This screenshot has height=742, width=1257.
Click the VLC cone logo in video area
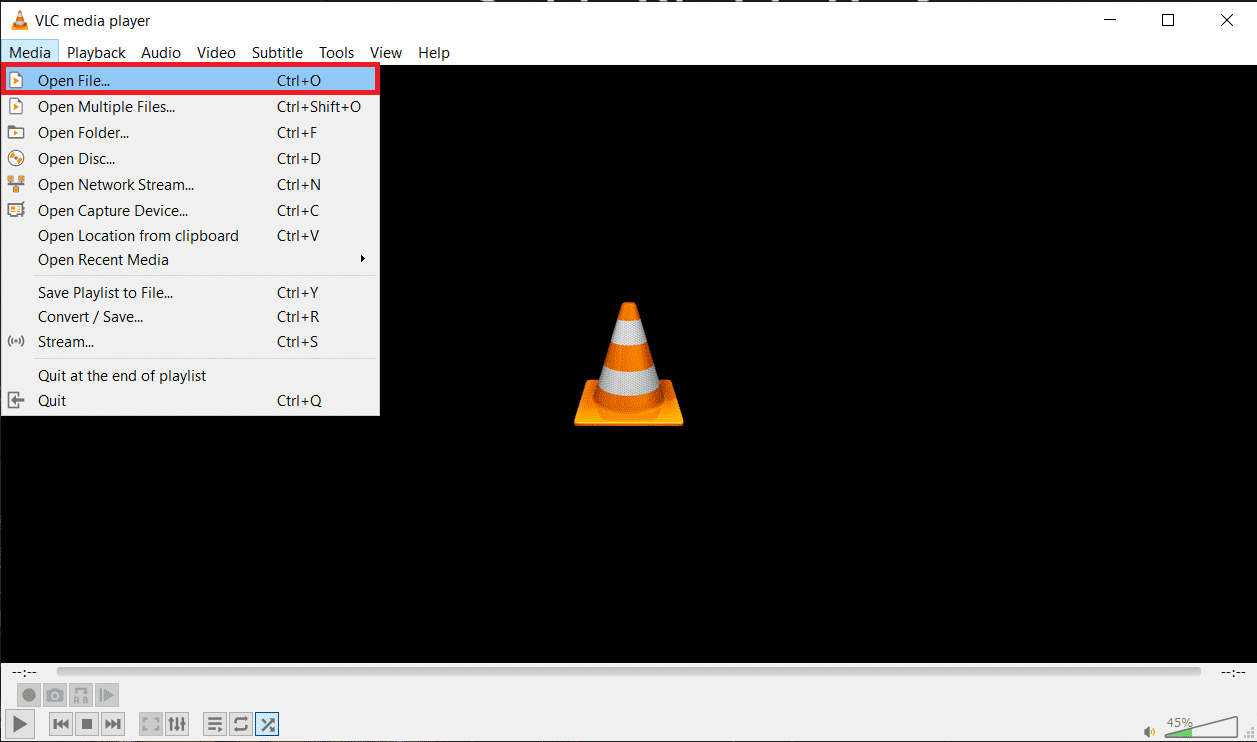629,364
